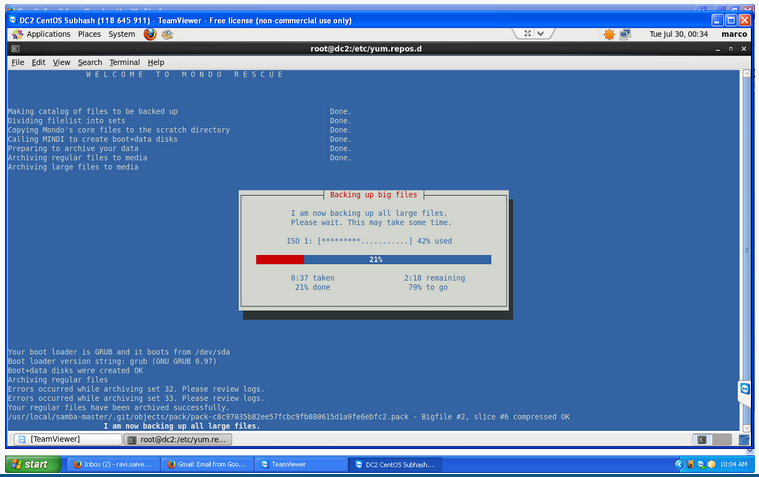Open the Terminal menu in the menu bar
This screenshot has width=759, height=477.
[x=124, y=62]
